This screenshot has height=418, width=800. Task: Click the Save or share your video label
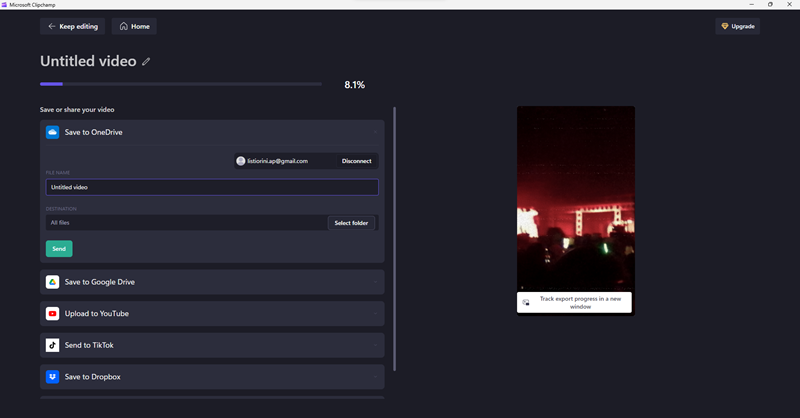pos(77,109)
